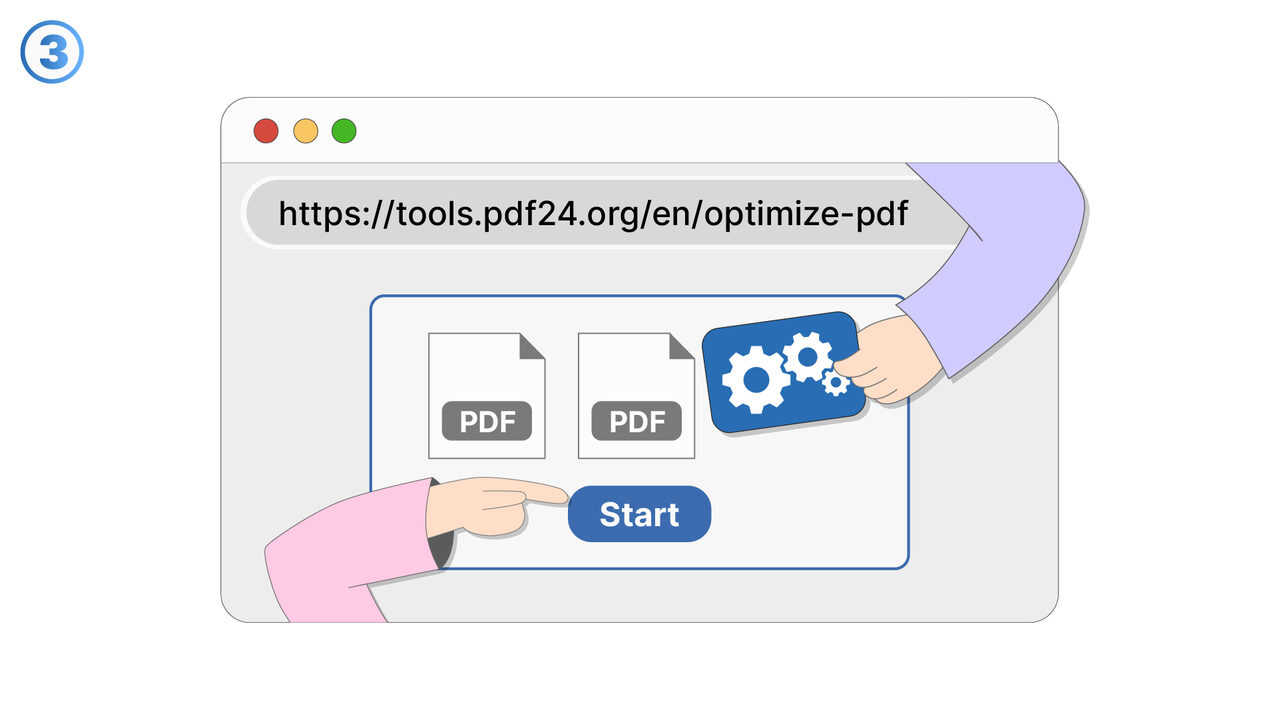Viewport: 1279px width, 720px height.
Task: Click the red window dot
Action: pyautogui.click(x=265, y=131)
